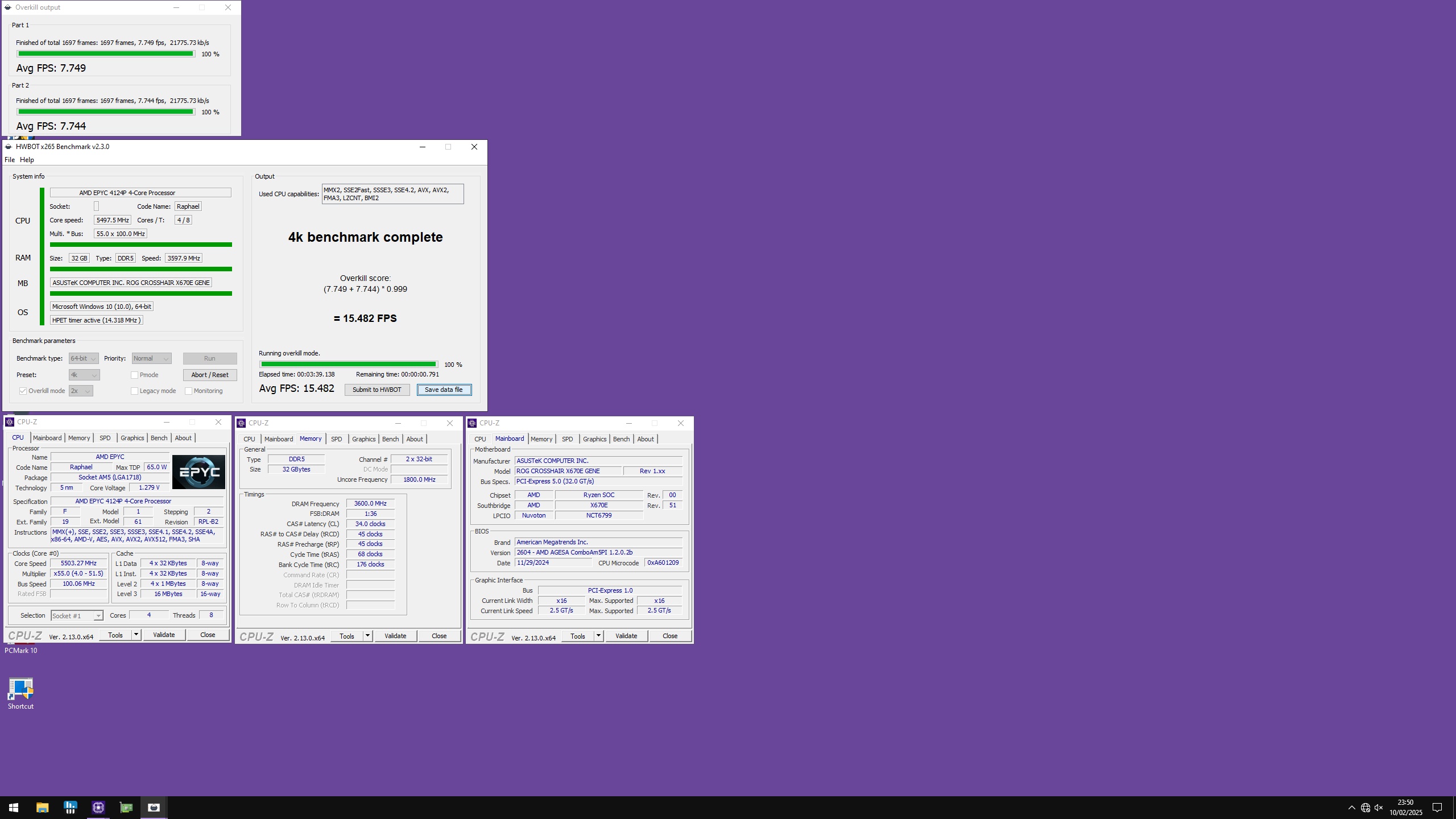1456x819 pixels.
Task: Click Save data file button
Action: point(444,390)
